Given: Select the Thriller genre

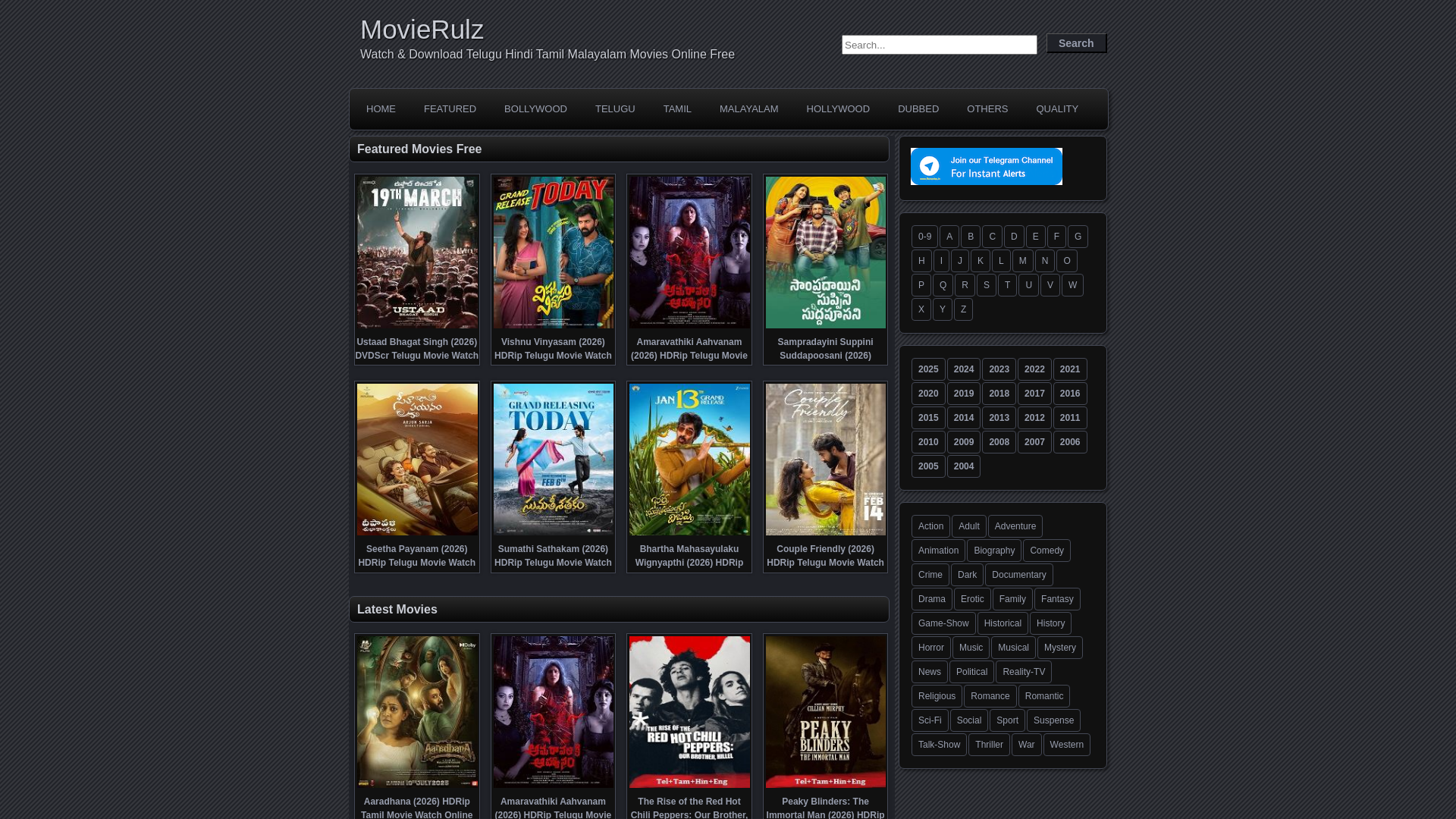Looking at the screenshot, I should [x=989, y=745].
